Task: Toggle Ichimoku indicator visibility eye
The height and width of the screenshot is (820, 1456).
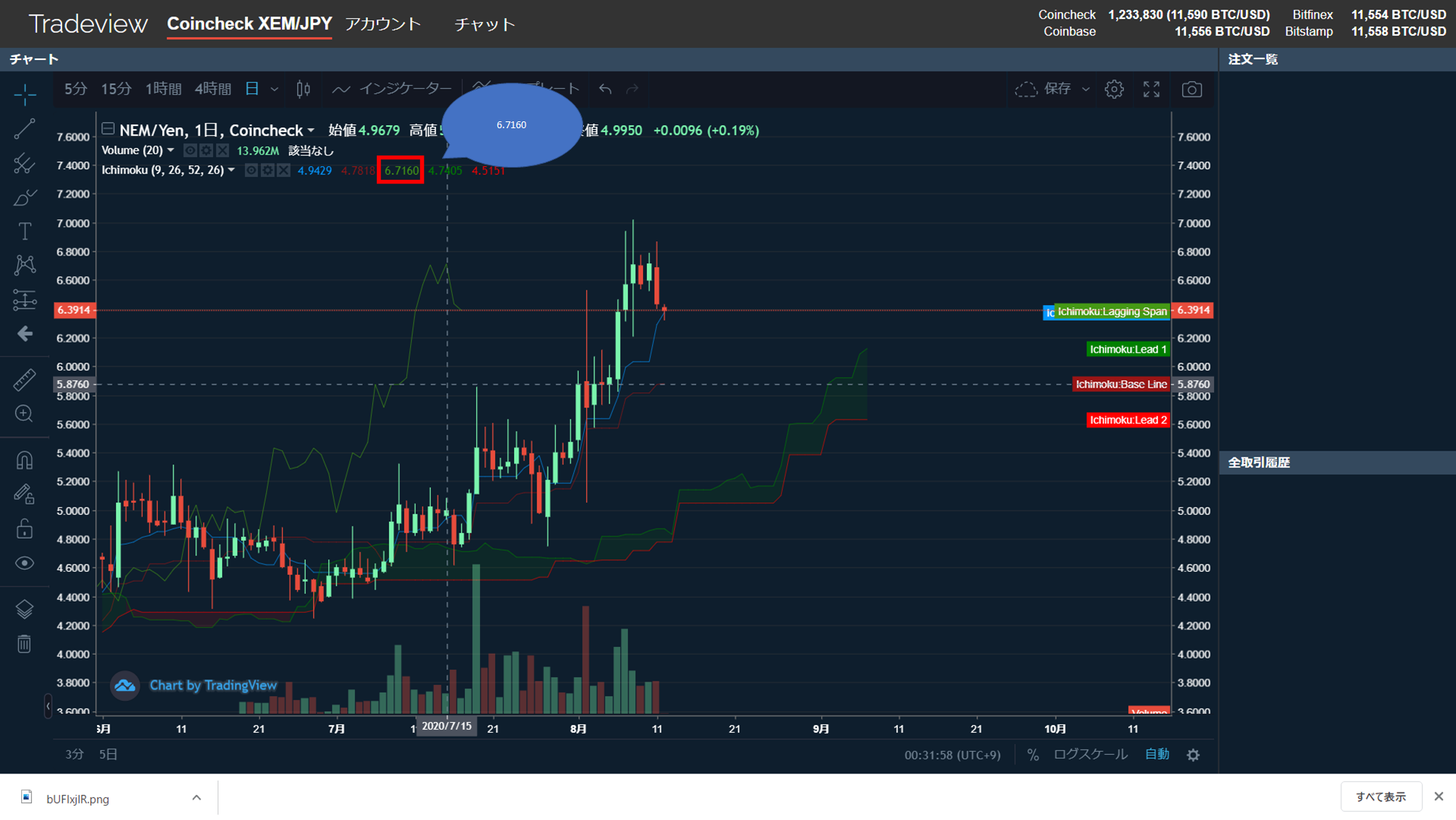Action: click(x=251, y=171)
